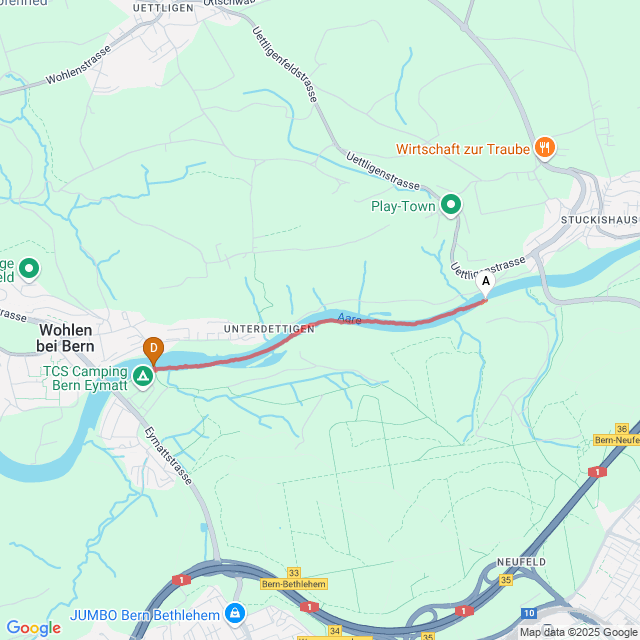Viewport: 640px width, 640px height.
Task: Click the Aare river label
Action: pyautogui.click(x=349, y=318)
